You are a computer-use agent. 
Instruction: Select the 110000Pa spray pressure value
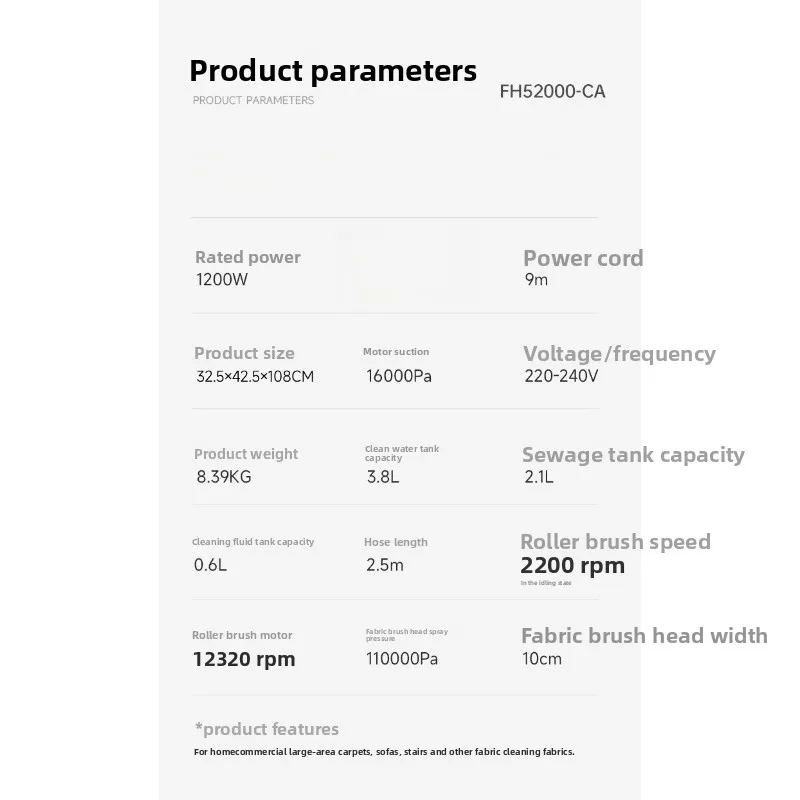click(x=402, y=659)
